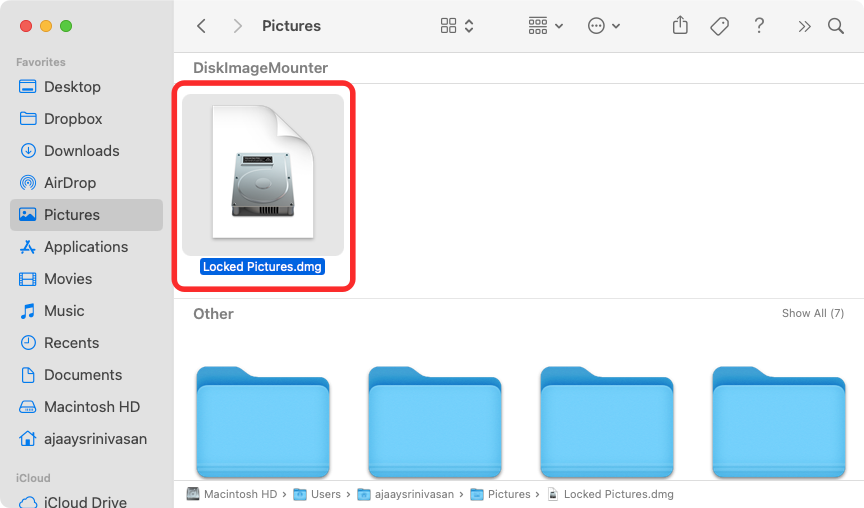
Task: Click the Applications A icon
Action: [28, 247]
